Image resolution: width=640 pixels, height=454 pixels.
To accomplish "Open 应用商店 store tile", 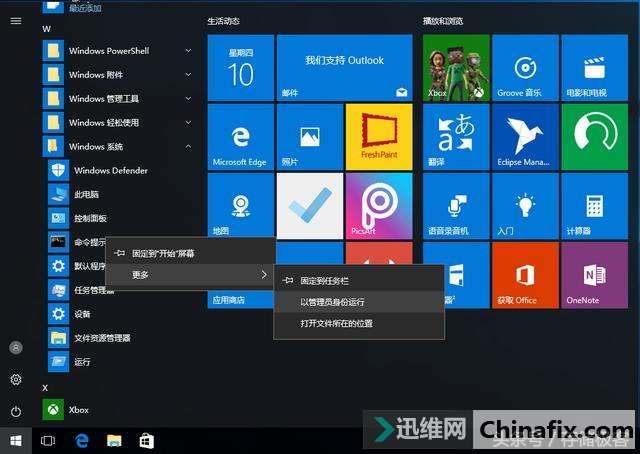I will click(x=240, y=300).
